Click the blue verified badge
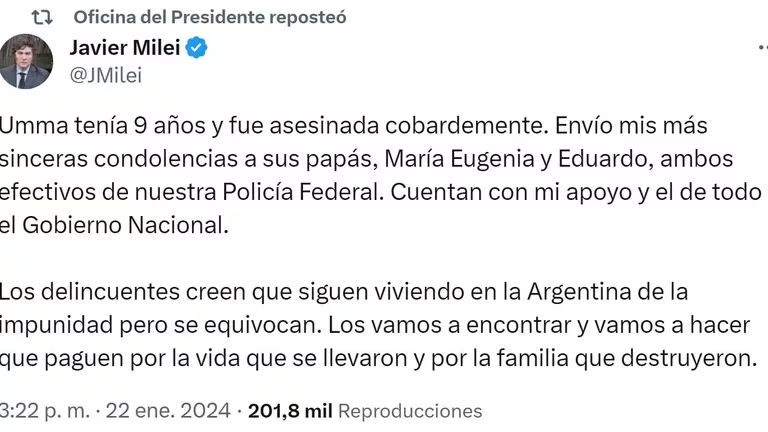This screenshot has width=768, height=432. (x=196, y=48)
